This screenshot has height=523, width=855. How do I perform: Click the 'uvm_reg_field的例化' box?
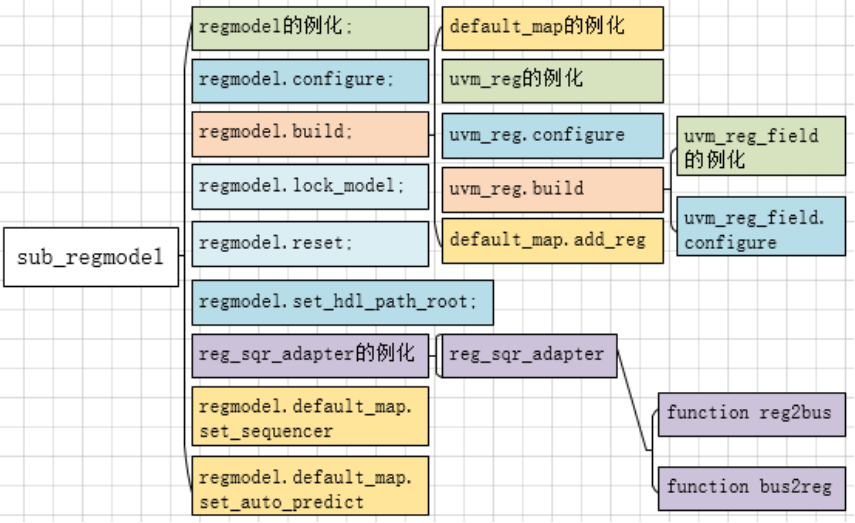[761, 146]
